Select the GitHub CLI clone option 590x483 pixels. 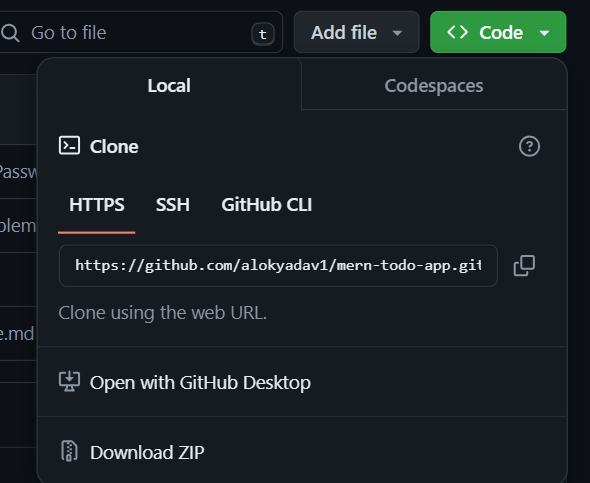pos(266,205)
